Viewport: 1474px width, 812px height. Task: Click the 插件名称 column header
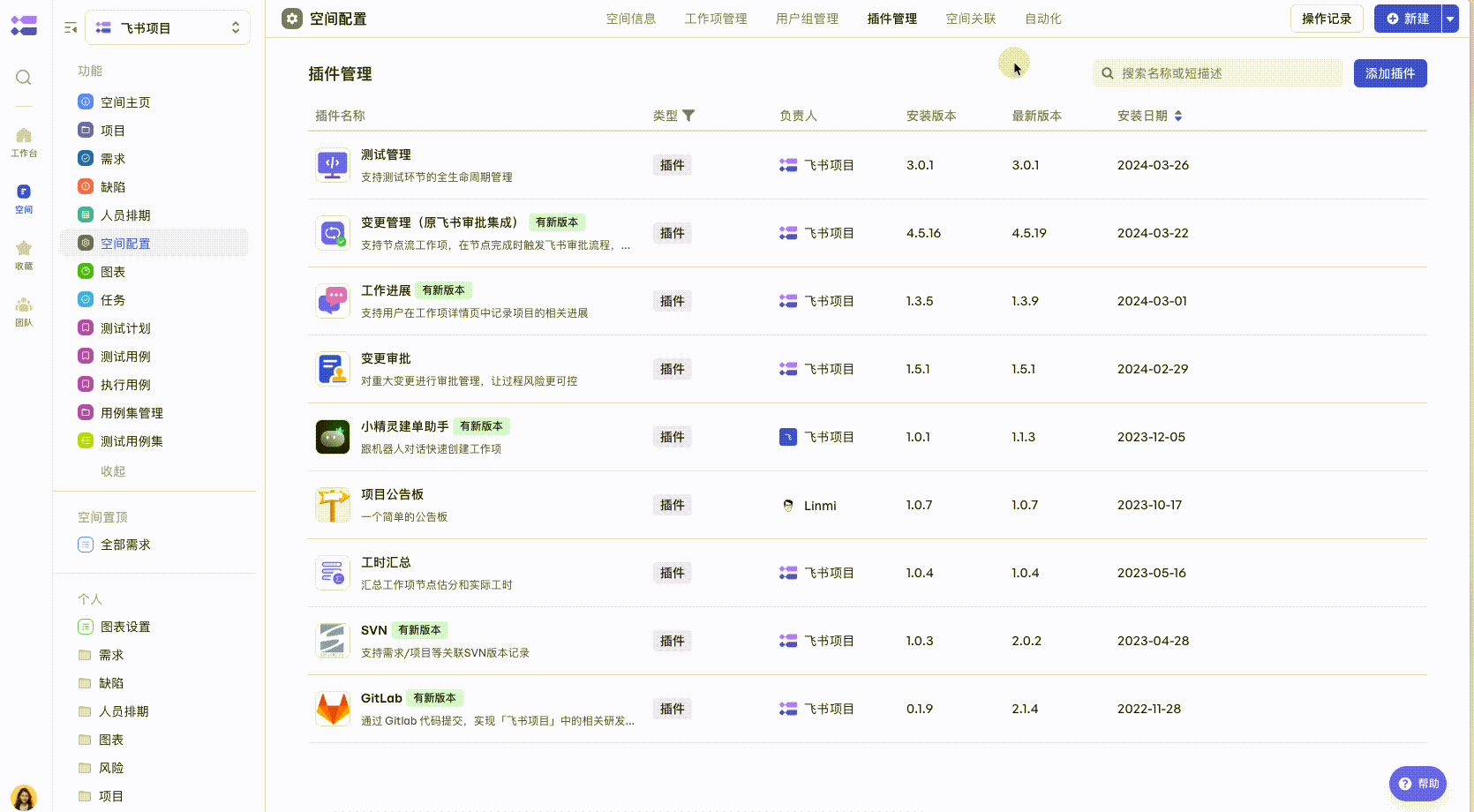(340, 116)
